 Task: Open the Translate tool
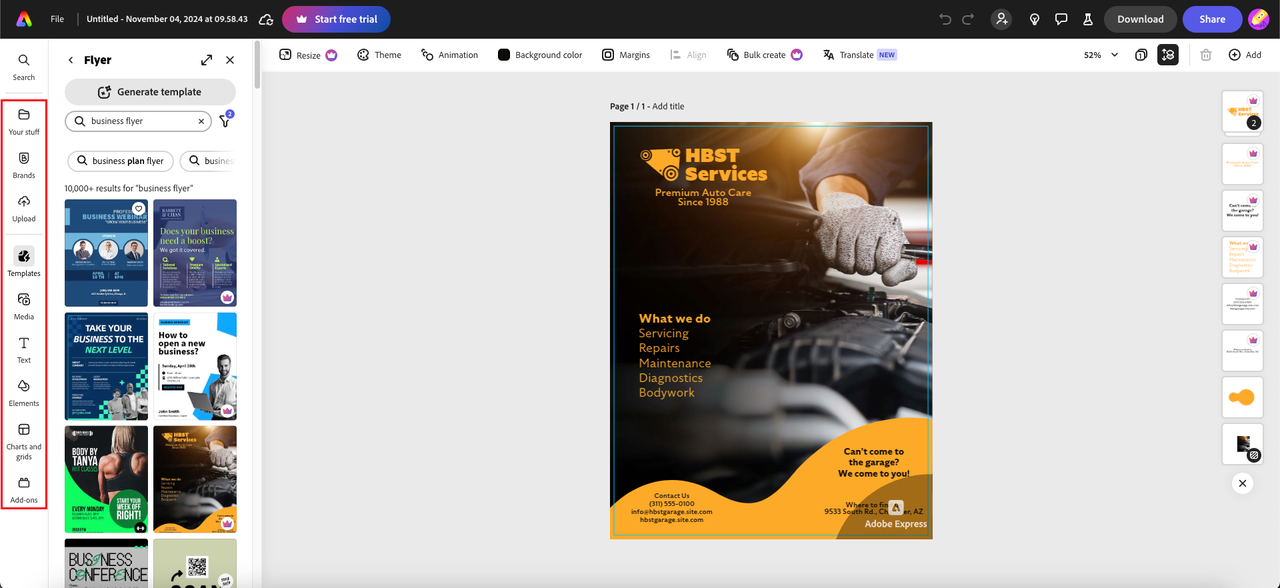859,55
